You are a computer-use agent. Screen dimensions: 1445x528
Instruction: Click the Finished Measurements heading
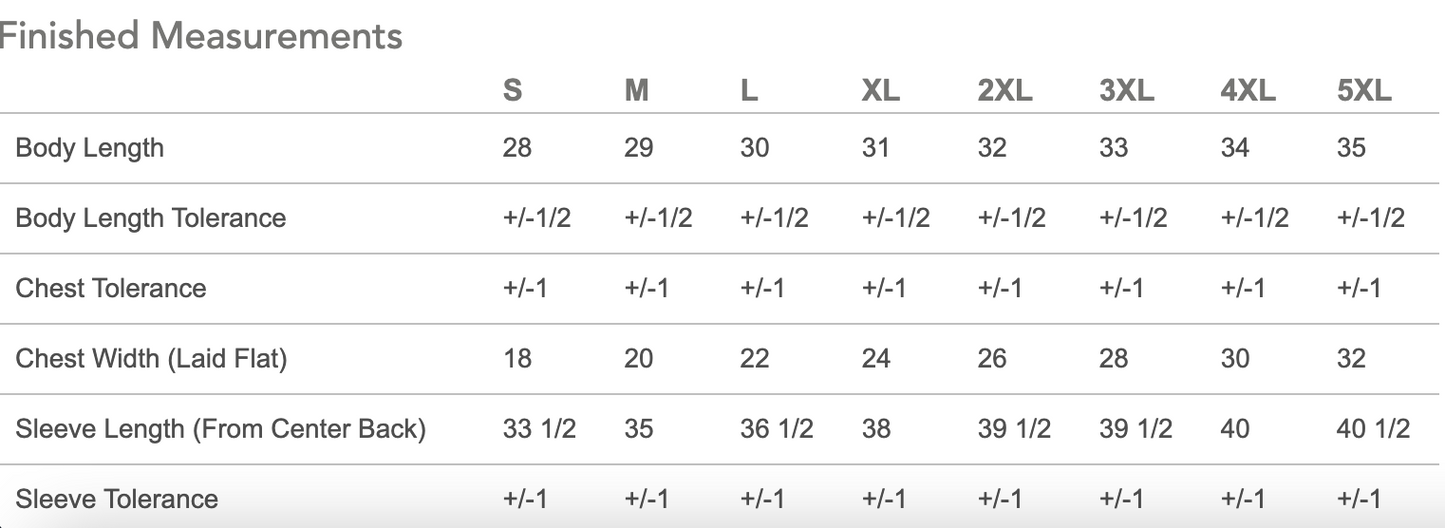[x=201, y=36]
